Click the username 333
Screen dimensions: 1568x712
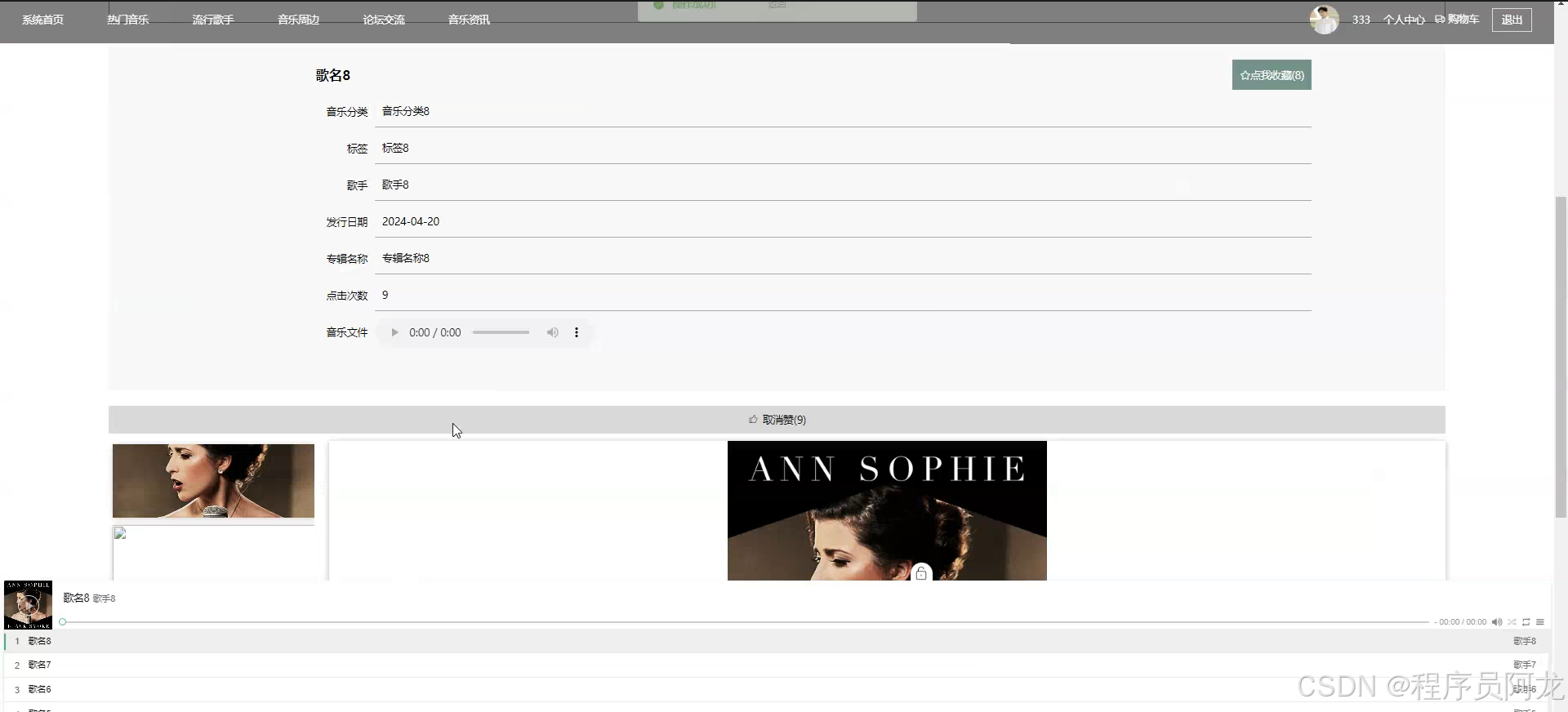(x=1361, y=20)
